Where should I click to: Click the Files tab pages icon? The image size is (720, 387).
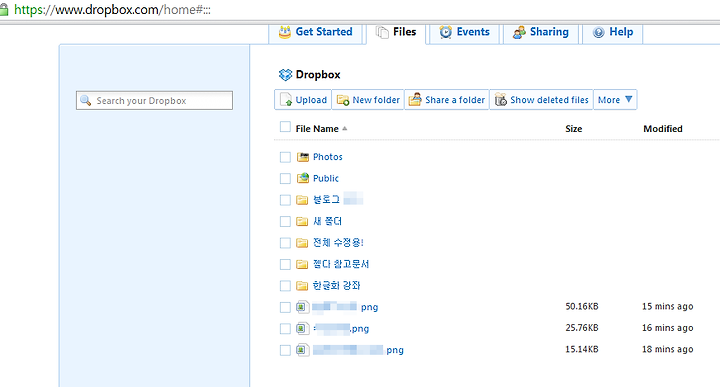382,32
